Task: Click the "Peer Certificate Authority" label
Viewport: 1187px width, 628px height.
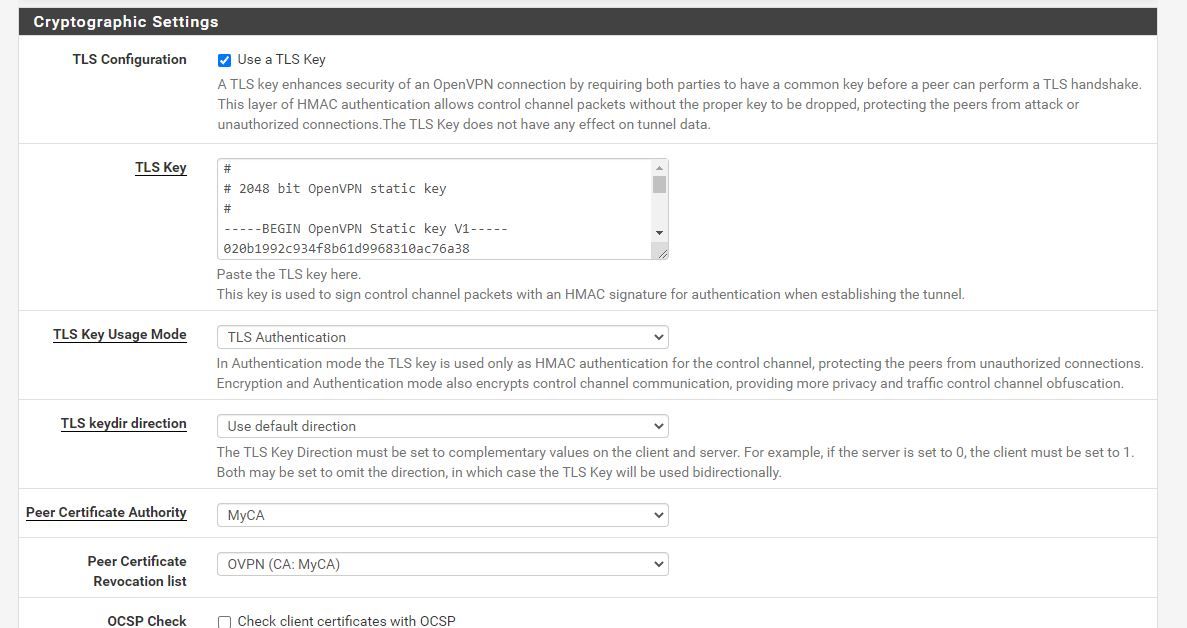Action: coord(106,512)
